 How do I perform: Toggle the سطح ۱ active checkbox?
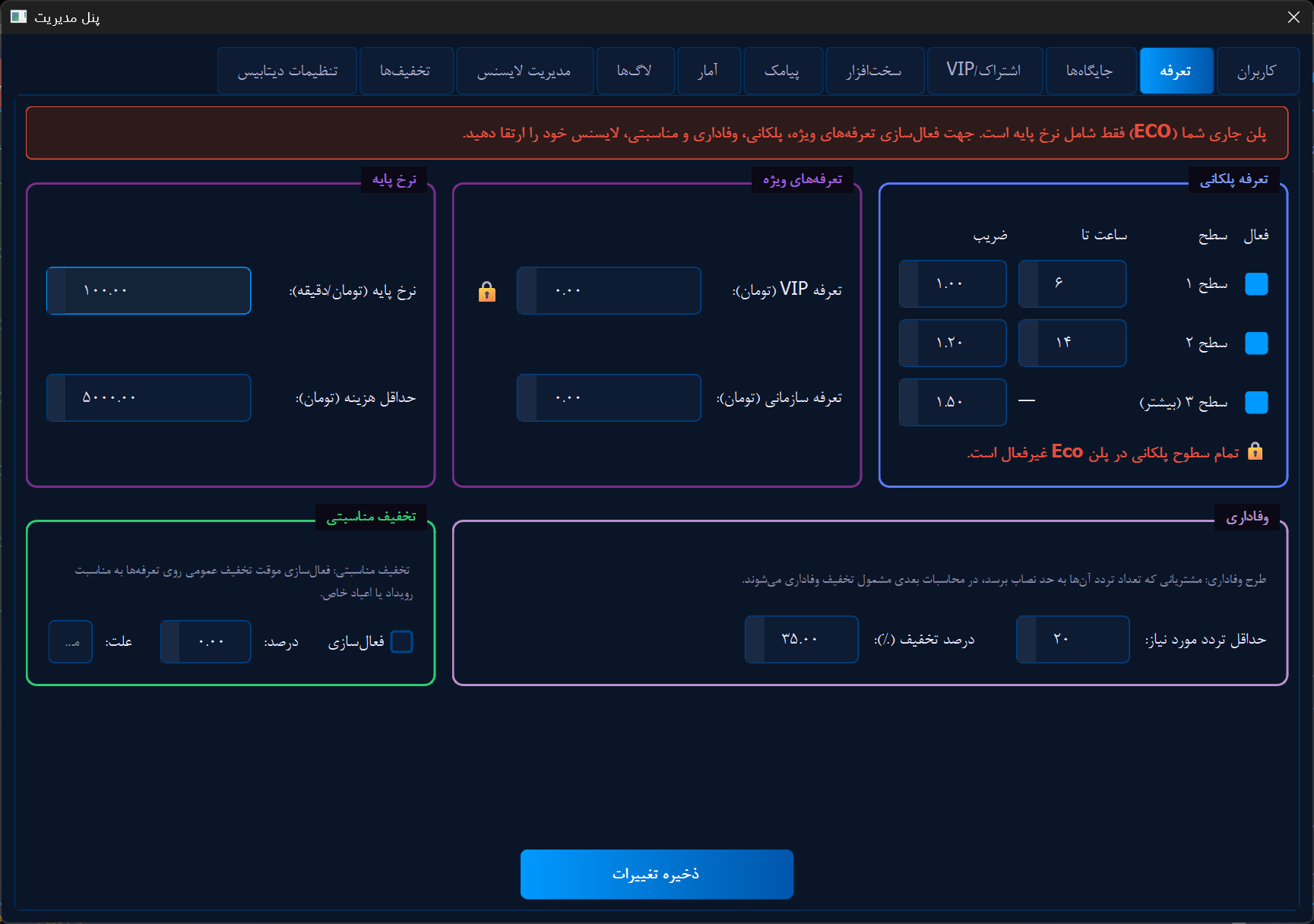point(1256,284)
